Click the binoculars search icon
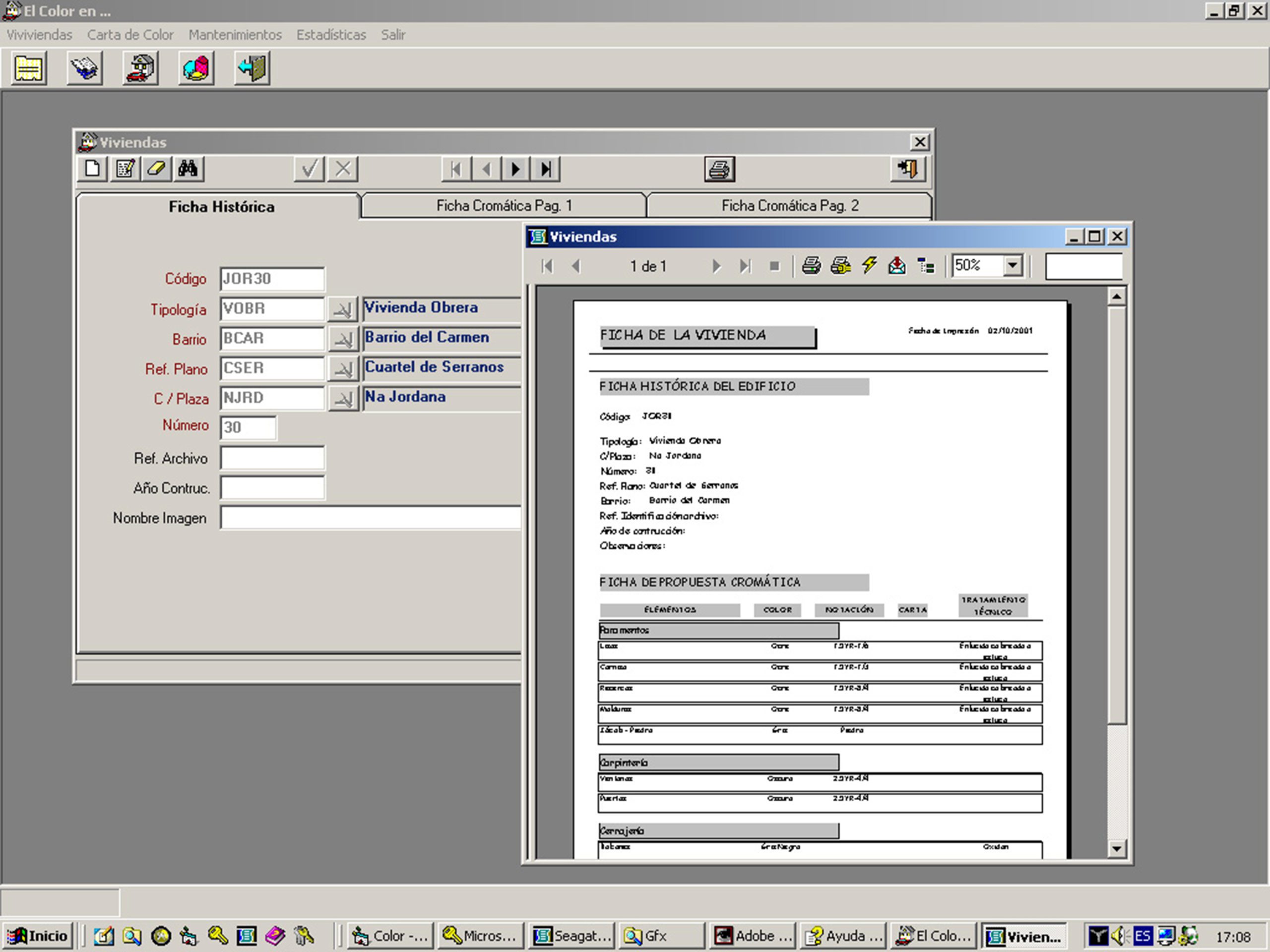This screenshot has width=1270, height=952. pos(188,169)
